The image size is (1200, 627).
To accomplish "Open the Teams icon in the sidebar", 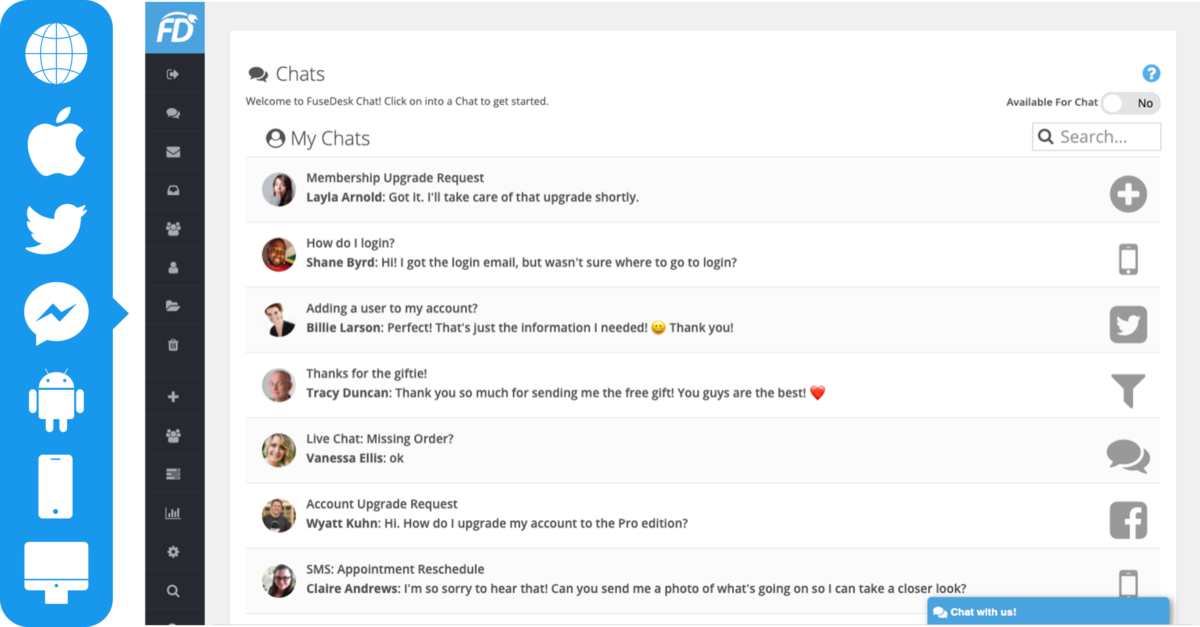I will pyautogui.click(x=174, y=229).
